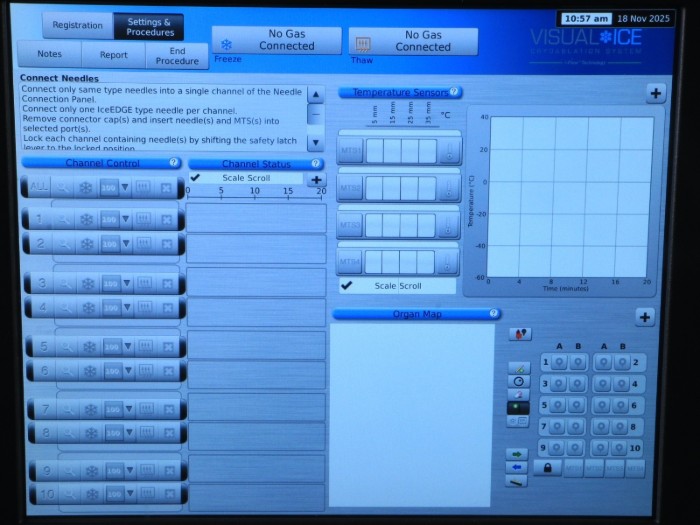Open the intensity dropdown for channel 1
This screenshot has height=525, width=700.
click(x=126, y=219)
